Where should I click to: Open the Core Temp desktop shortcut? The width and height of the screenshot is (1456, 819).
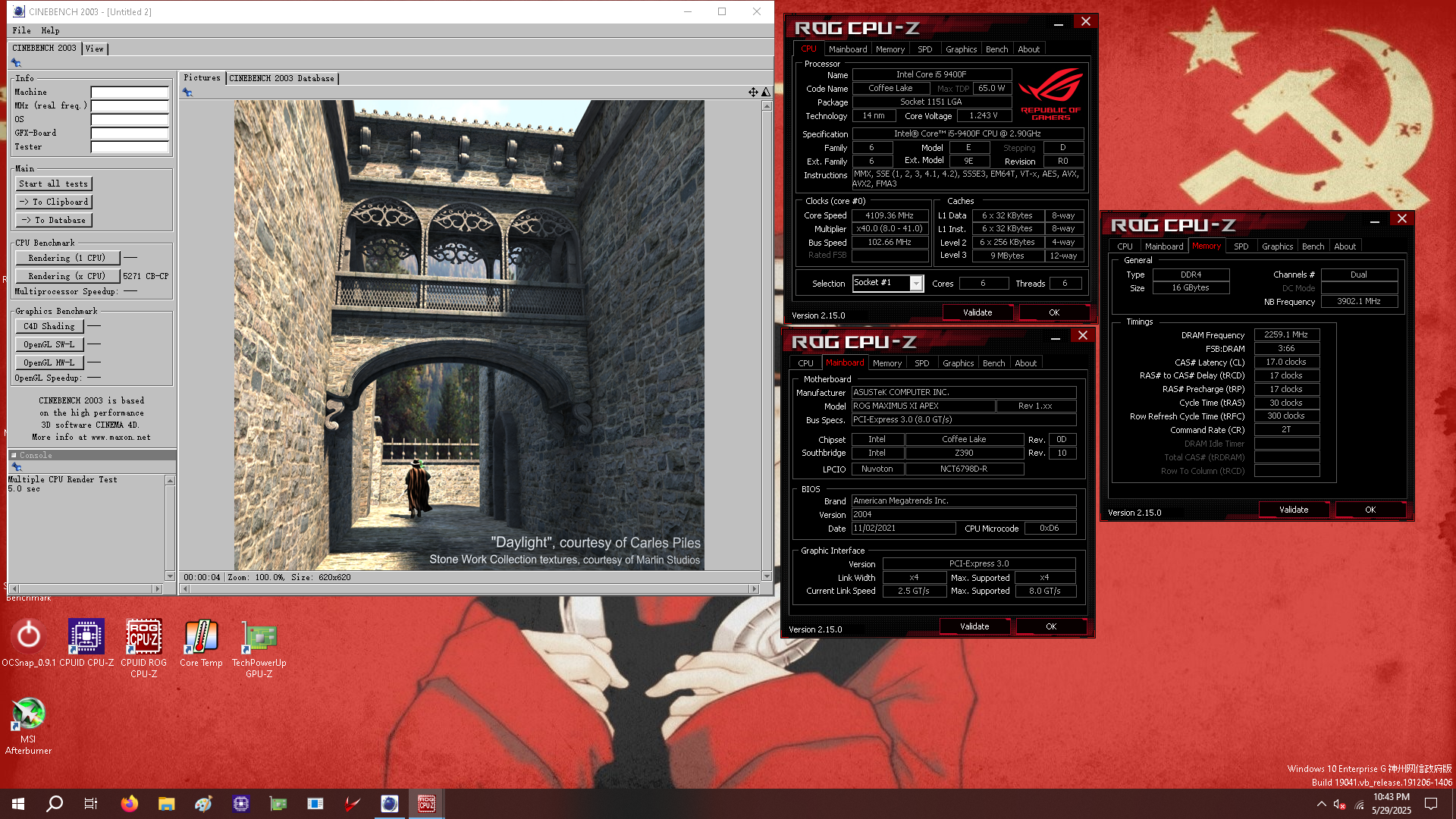201,643
